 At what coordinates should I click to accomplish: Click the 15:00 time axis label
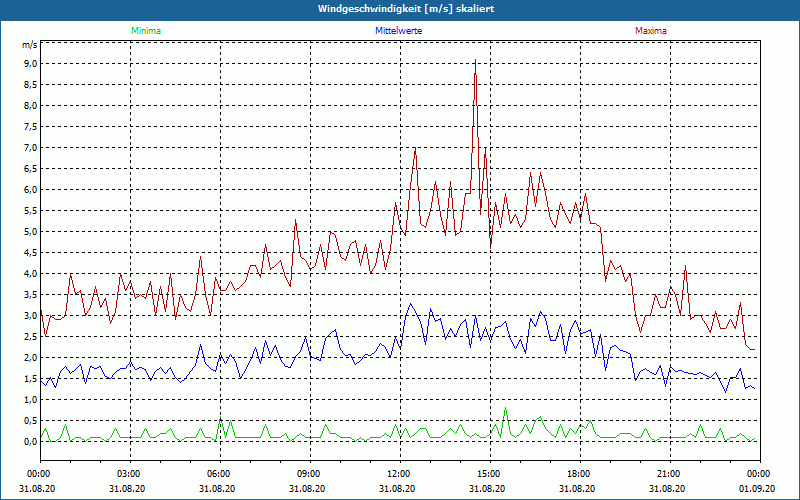coord(487,474)
